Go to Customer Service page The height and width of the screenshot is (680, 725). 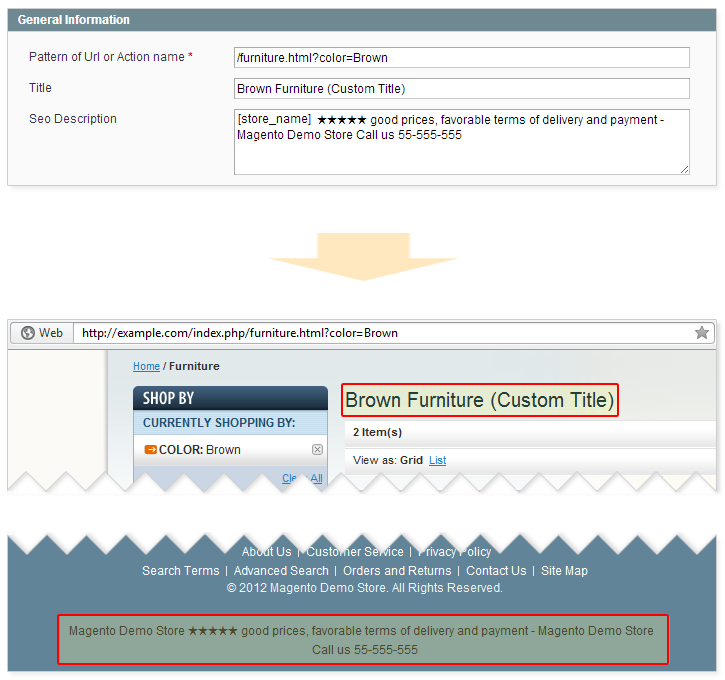click(355, 552)
